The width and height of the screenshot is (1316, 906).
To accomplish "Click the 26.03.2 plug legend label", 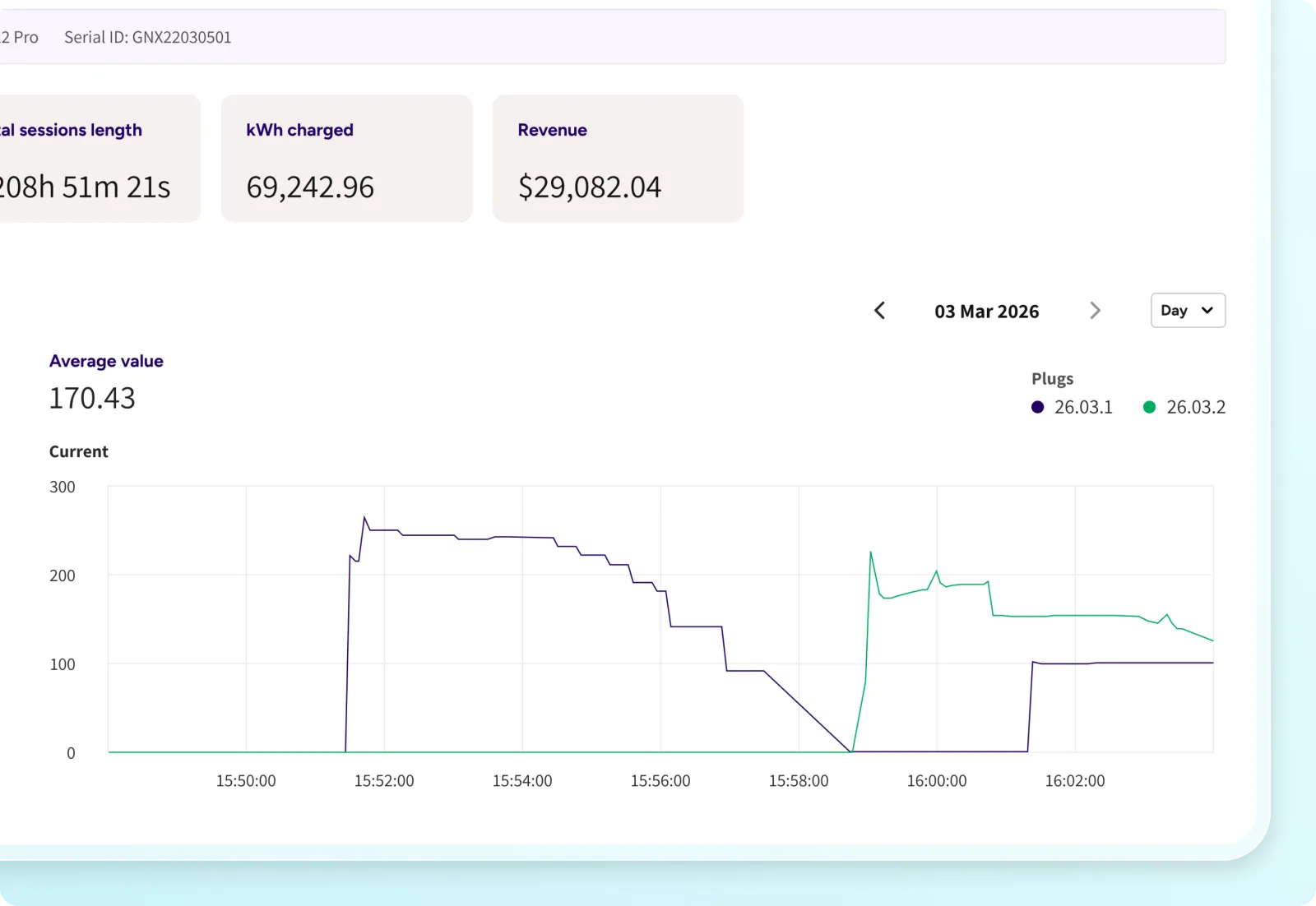I will (x=1195, y=407).
